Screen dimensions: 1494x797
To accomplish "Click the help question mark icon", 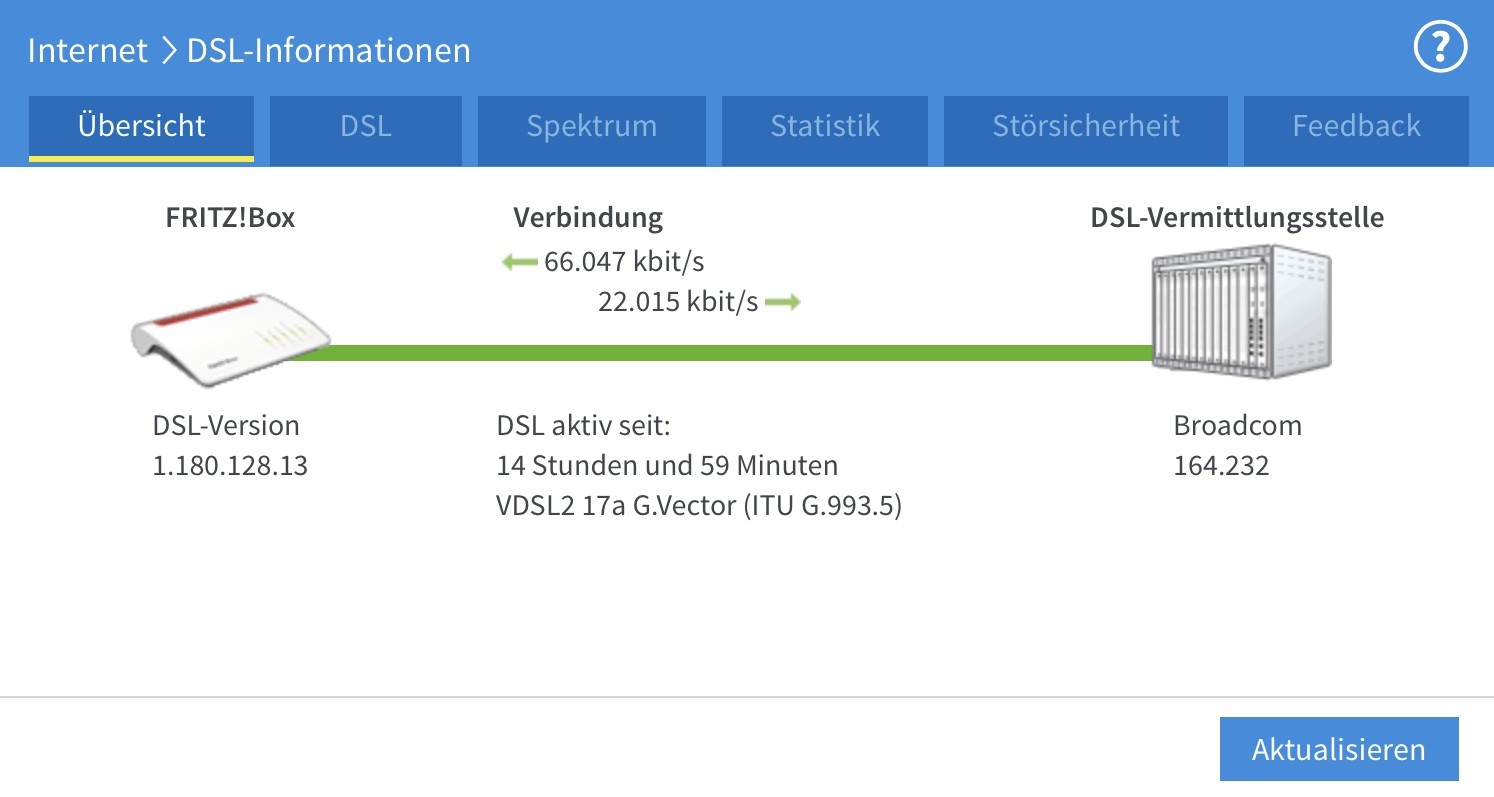I will click(x=1440, y=48).
